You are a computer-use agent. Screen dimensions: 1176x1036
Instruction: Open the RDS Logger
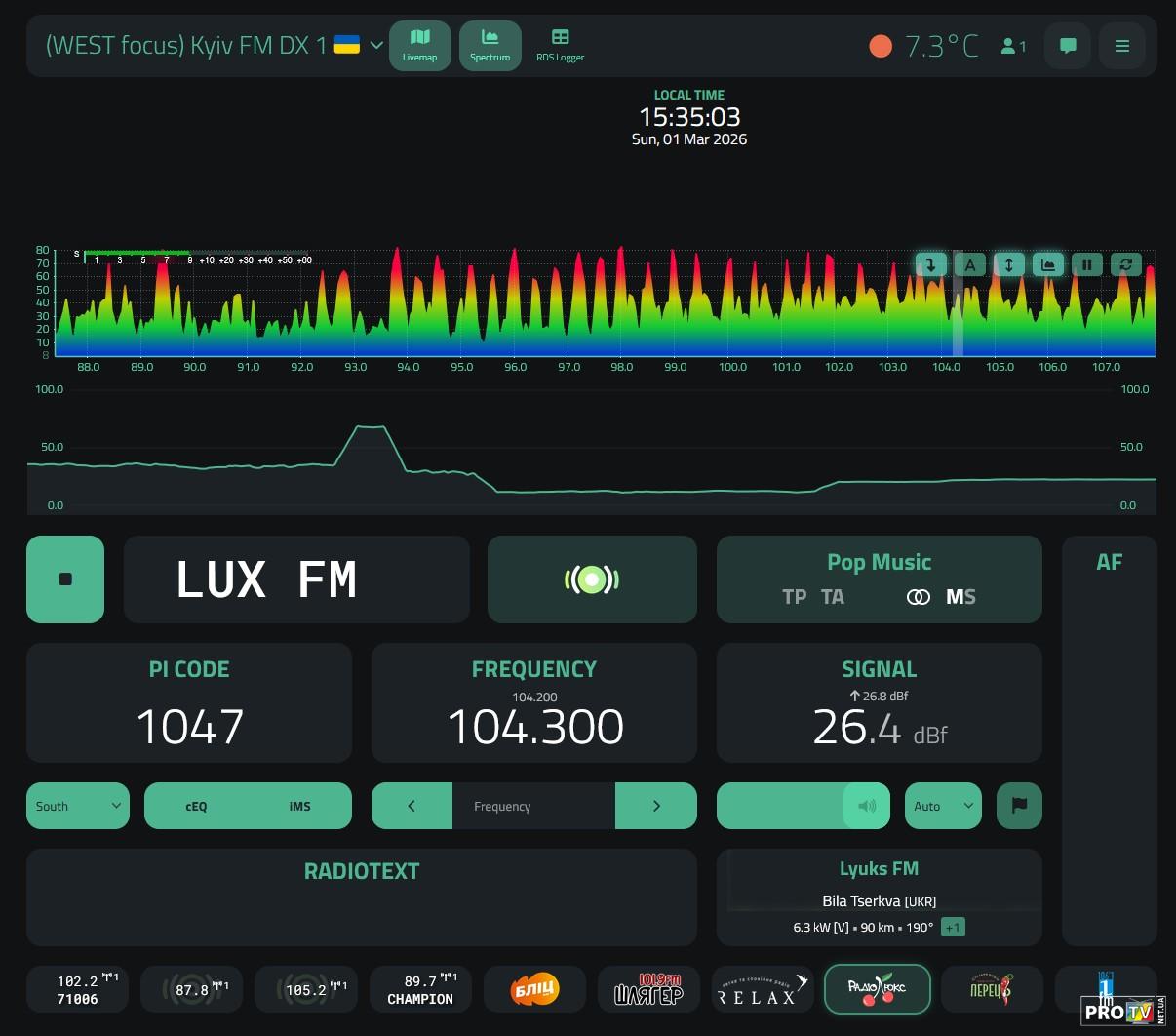560,45
